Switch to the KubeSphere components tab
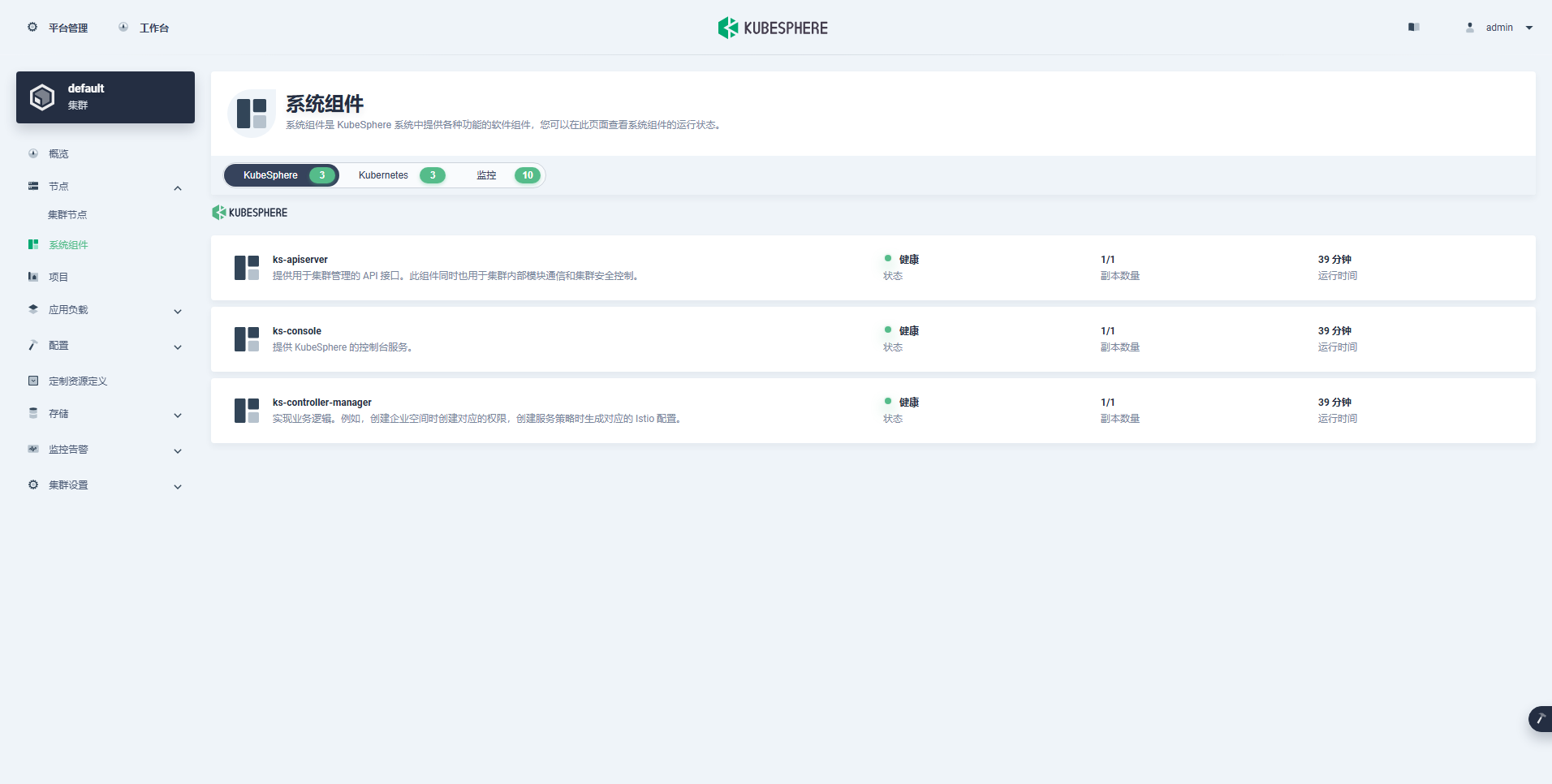 point(282,175)
